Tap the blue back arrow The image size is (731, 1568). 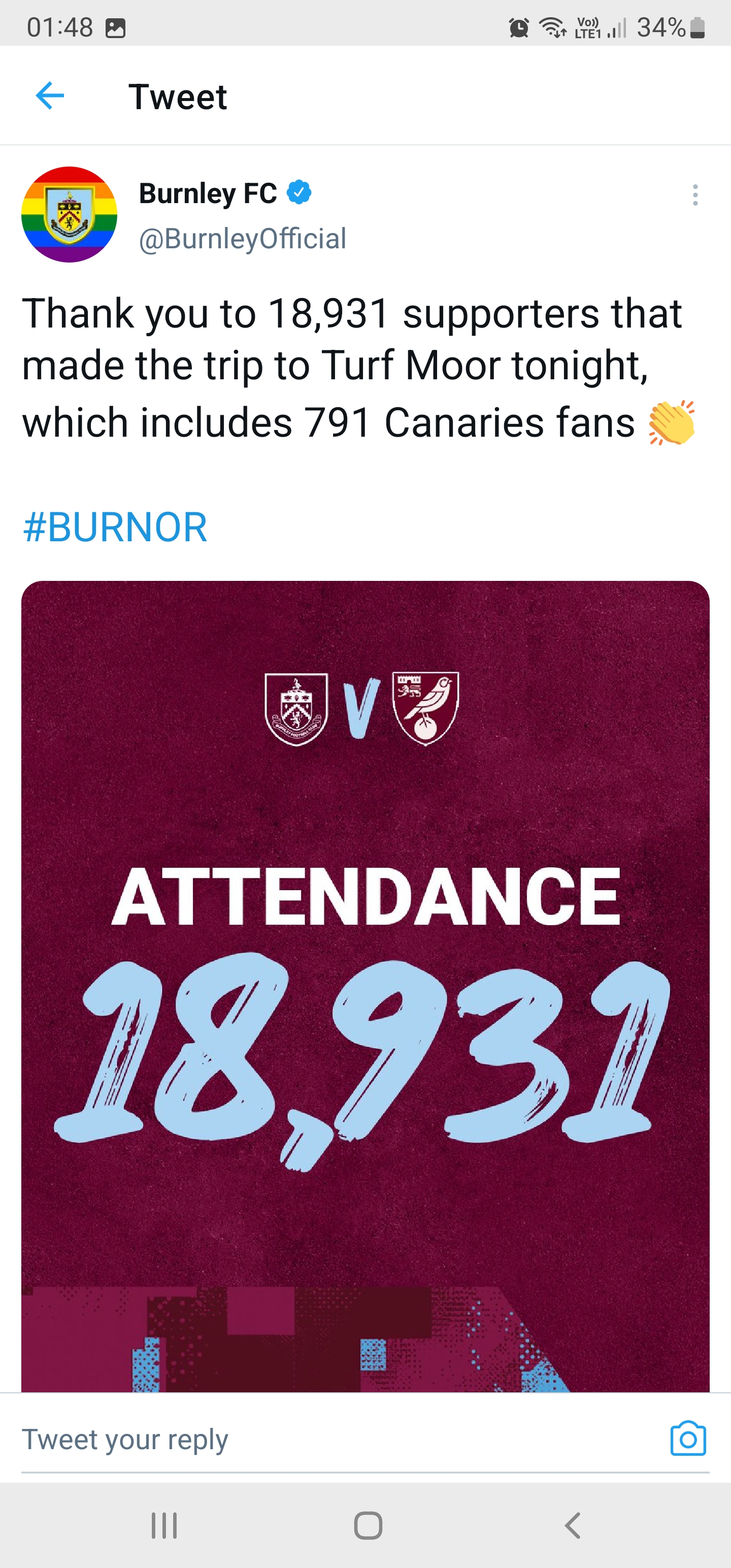[x=50, y=96]
